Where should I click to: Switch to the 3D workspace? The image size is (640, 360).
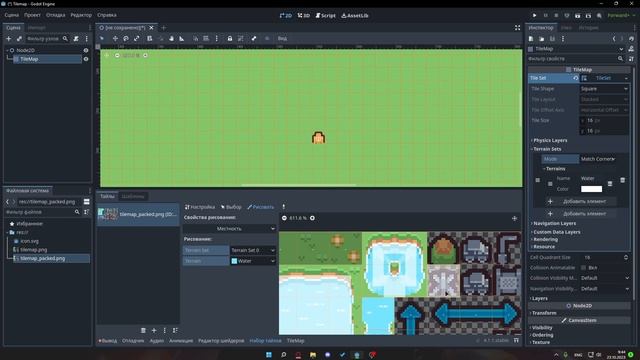pyautogui.click(x=304, y=16)
